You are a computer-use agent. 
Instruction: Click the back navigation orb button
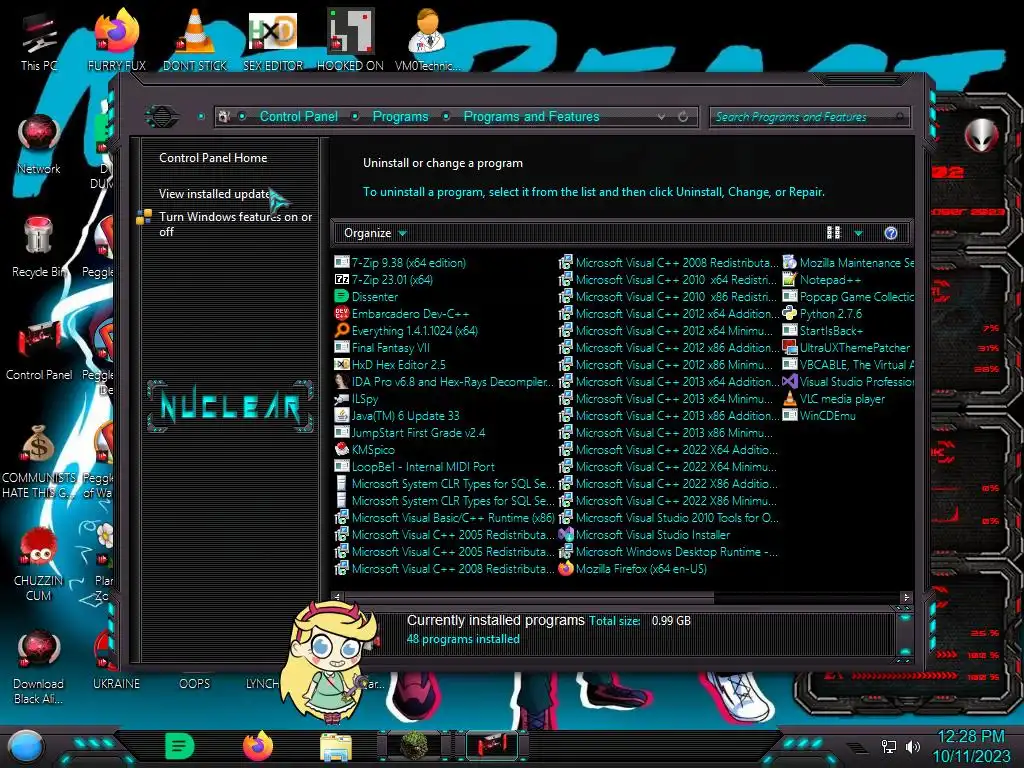(x=161, y=117)
